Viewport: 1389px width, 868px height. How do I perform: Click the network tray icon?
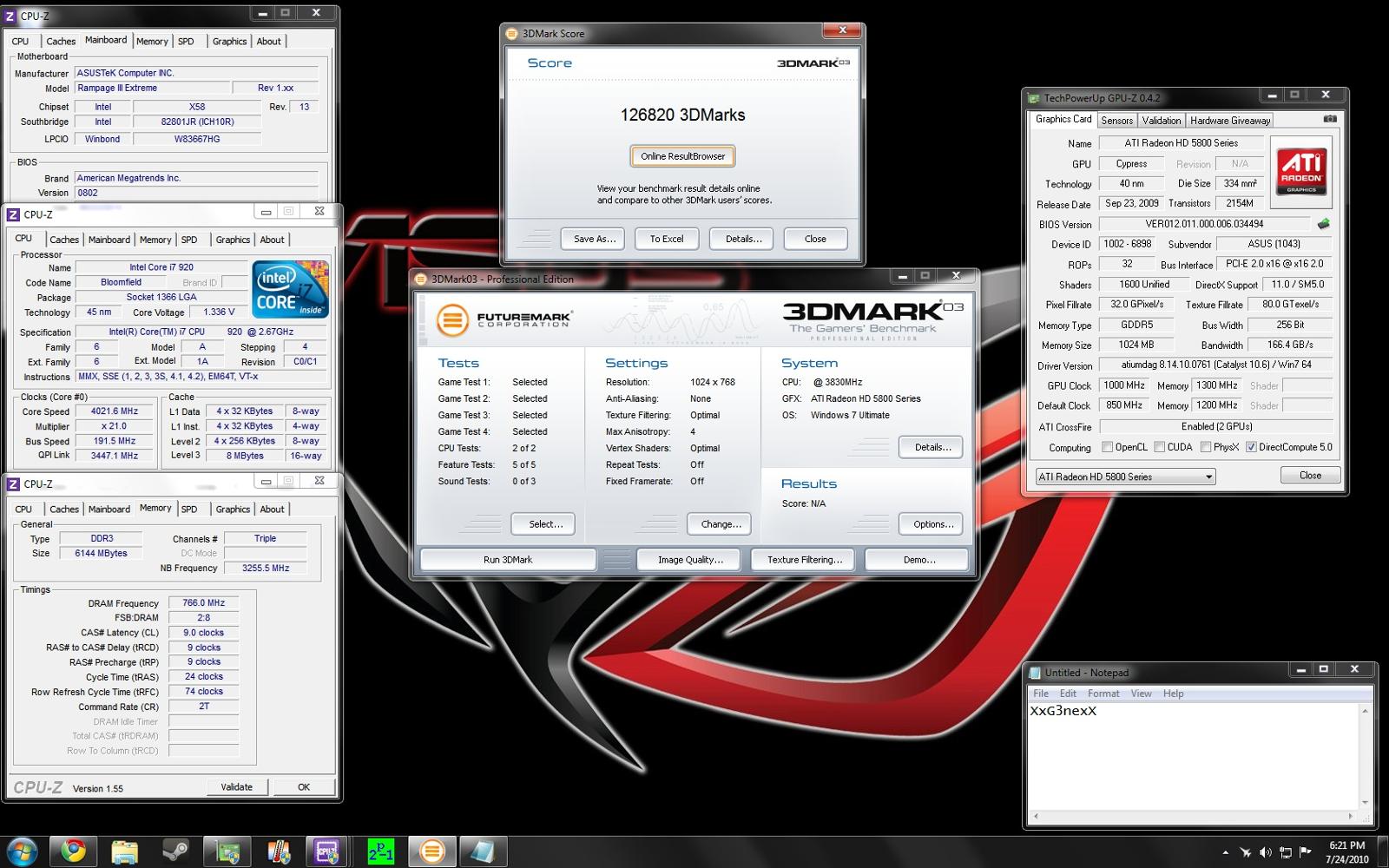[1285, 852]
